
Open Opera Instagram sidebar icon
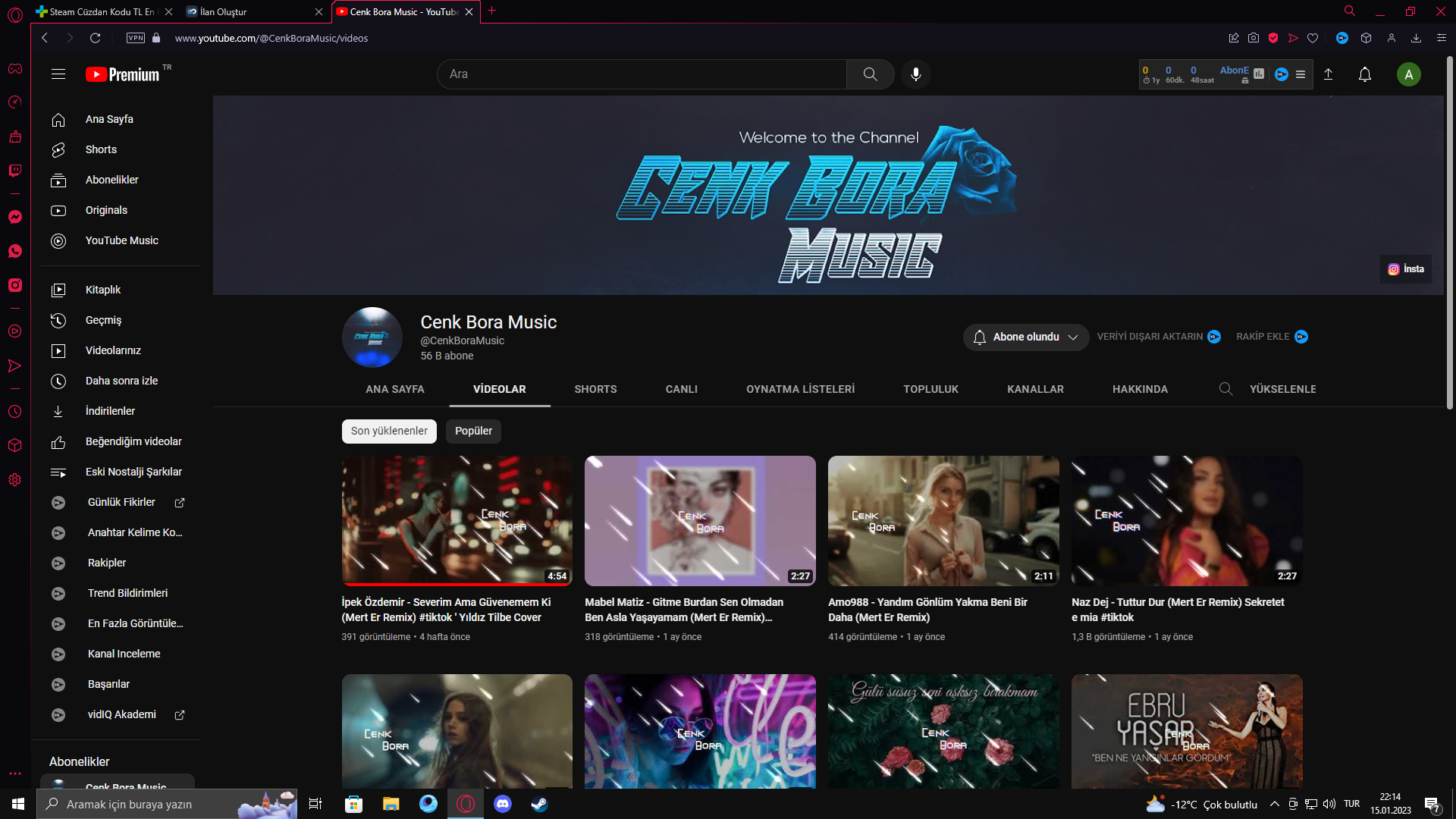coord(15,285)
